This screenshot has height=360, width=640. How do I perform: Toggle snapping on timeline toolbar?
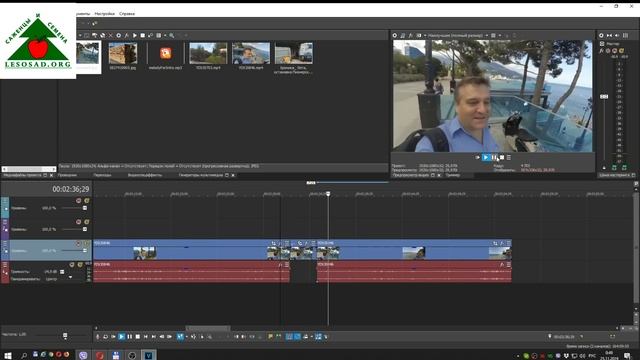[x=289, y=337]
